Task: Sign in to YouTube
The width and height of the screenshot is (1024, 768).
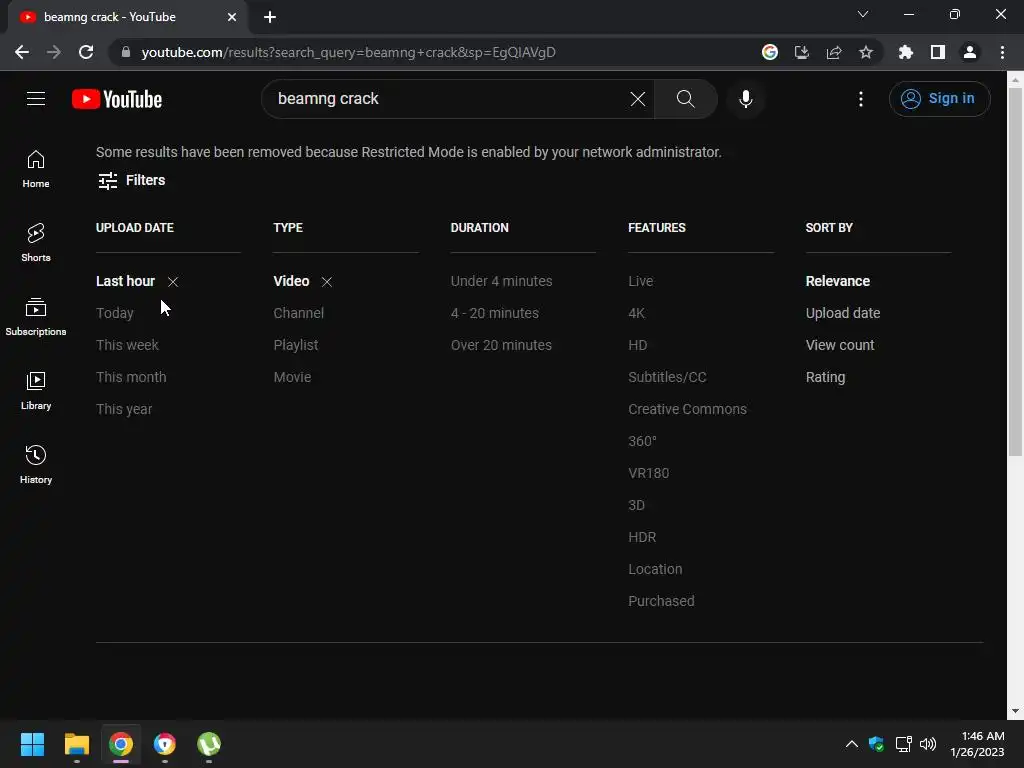Action: tap(939, 99)
